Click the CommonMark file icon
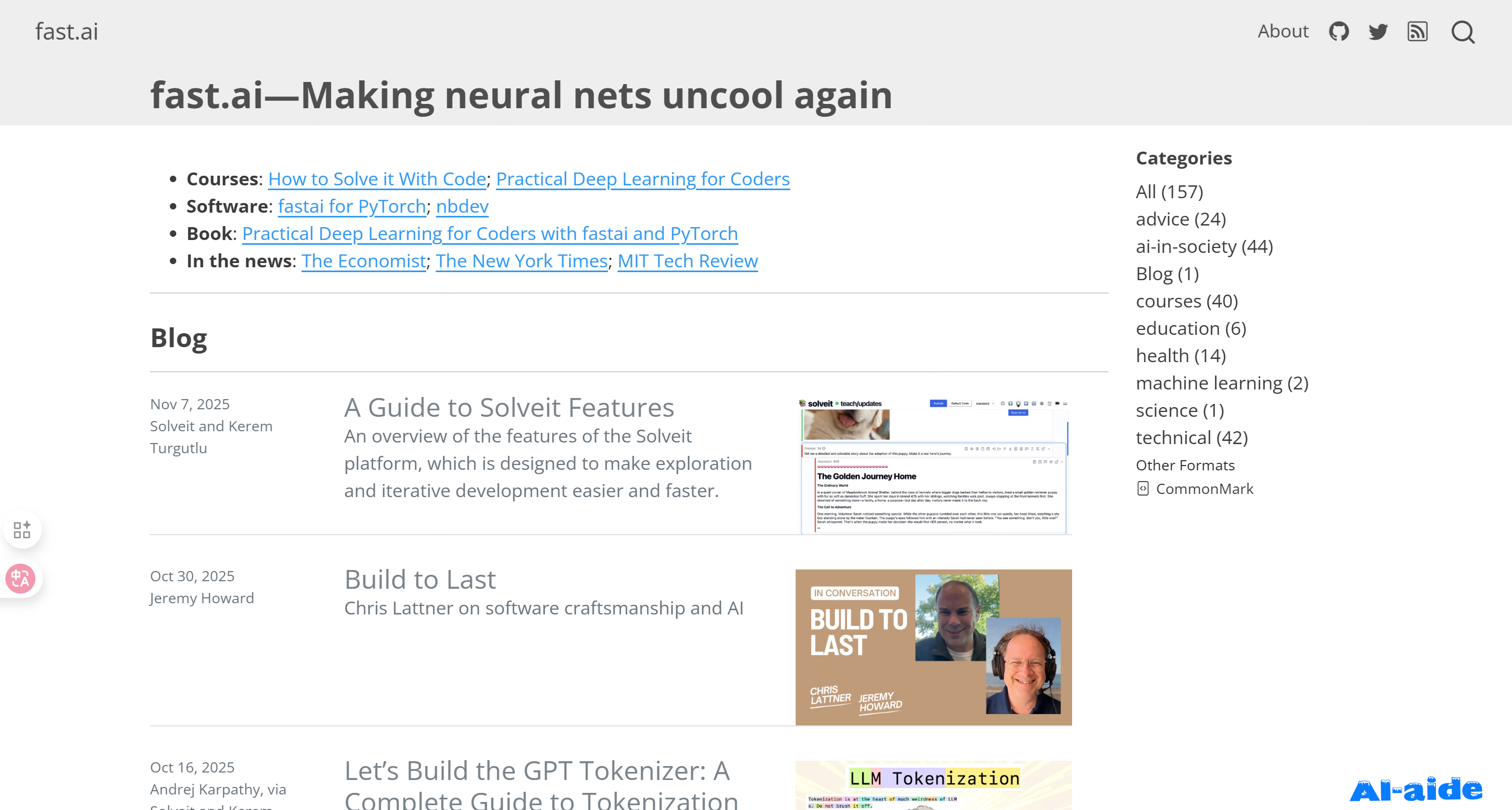 coord(1143,489)
